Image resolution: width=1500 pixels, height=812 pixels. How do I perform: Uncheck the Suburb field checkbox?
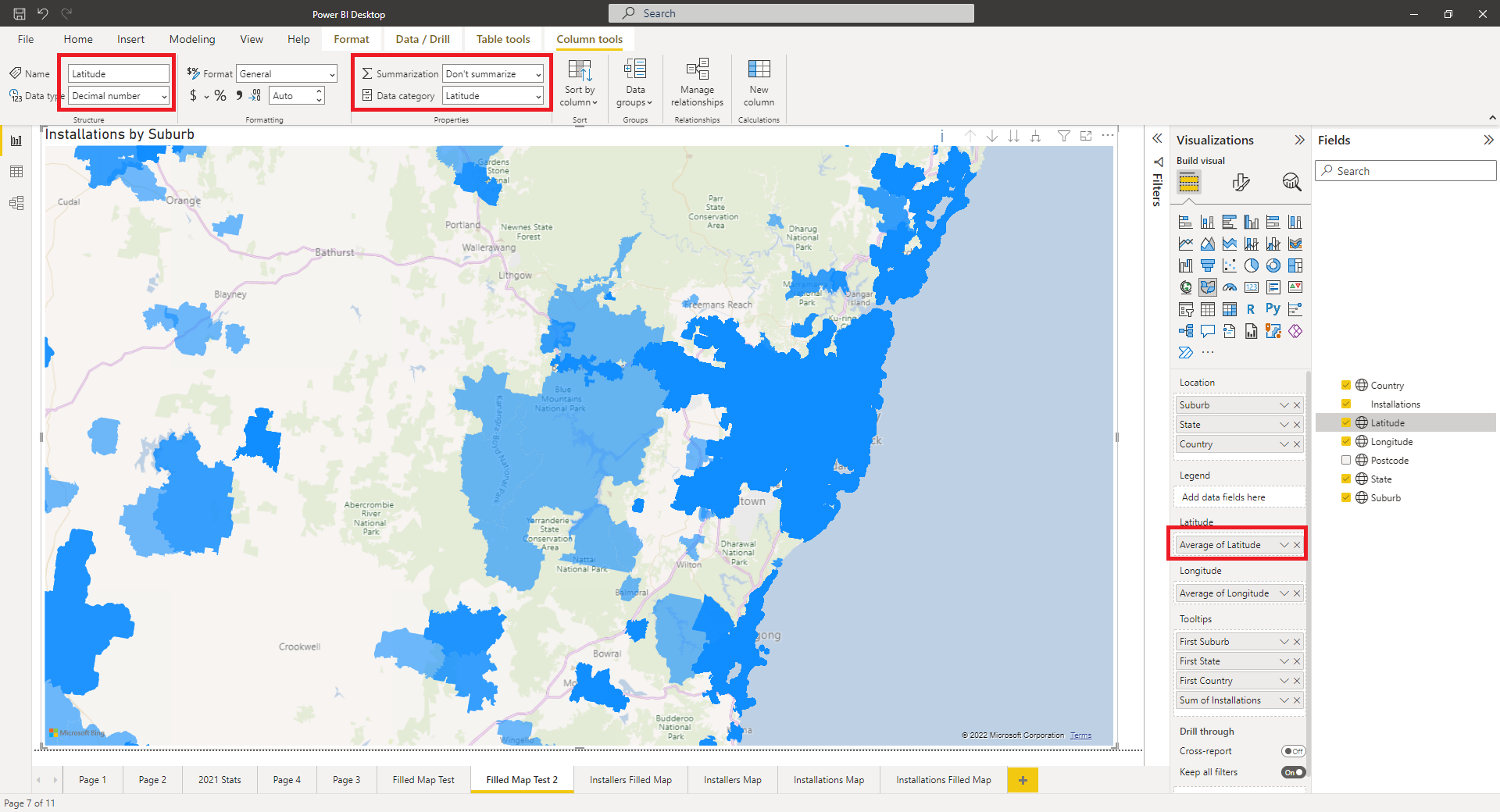click(1346, 497)
